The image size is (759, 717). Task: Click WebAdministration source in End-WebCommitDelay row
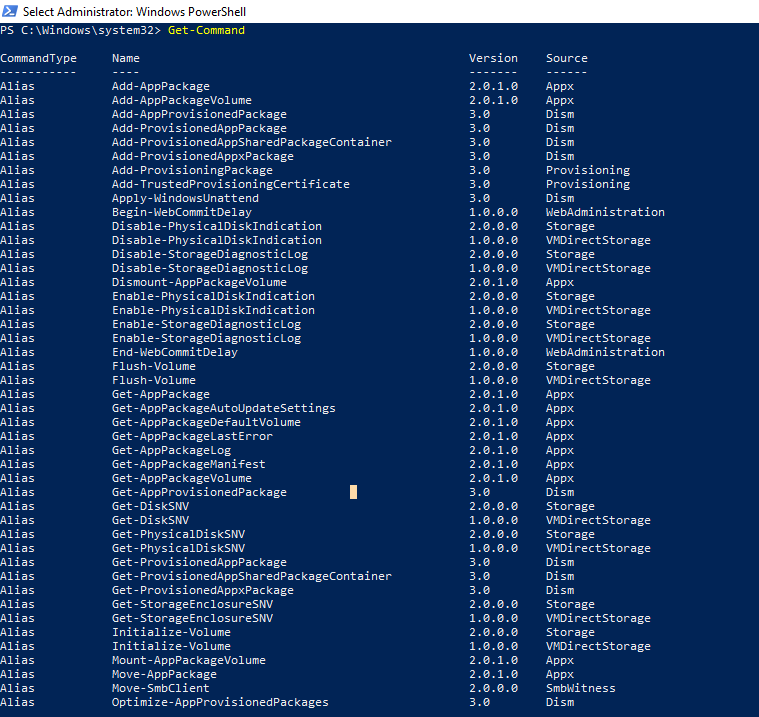605,352
